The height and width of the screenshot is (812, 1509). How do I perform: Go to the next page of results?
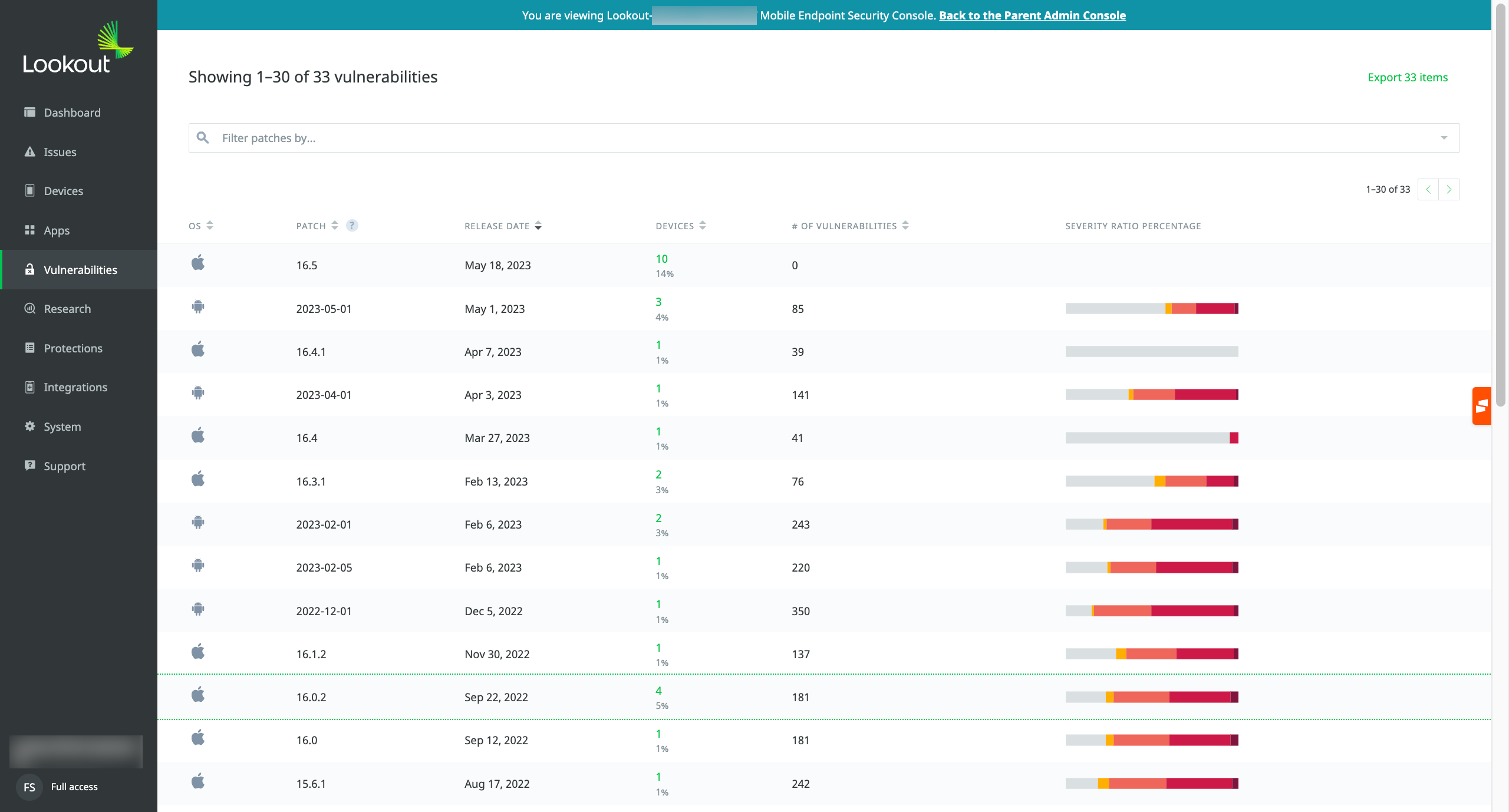click(1449, 190)
